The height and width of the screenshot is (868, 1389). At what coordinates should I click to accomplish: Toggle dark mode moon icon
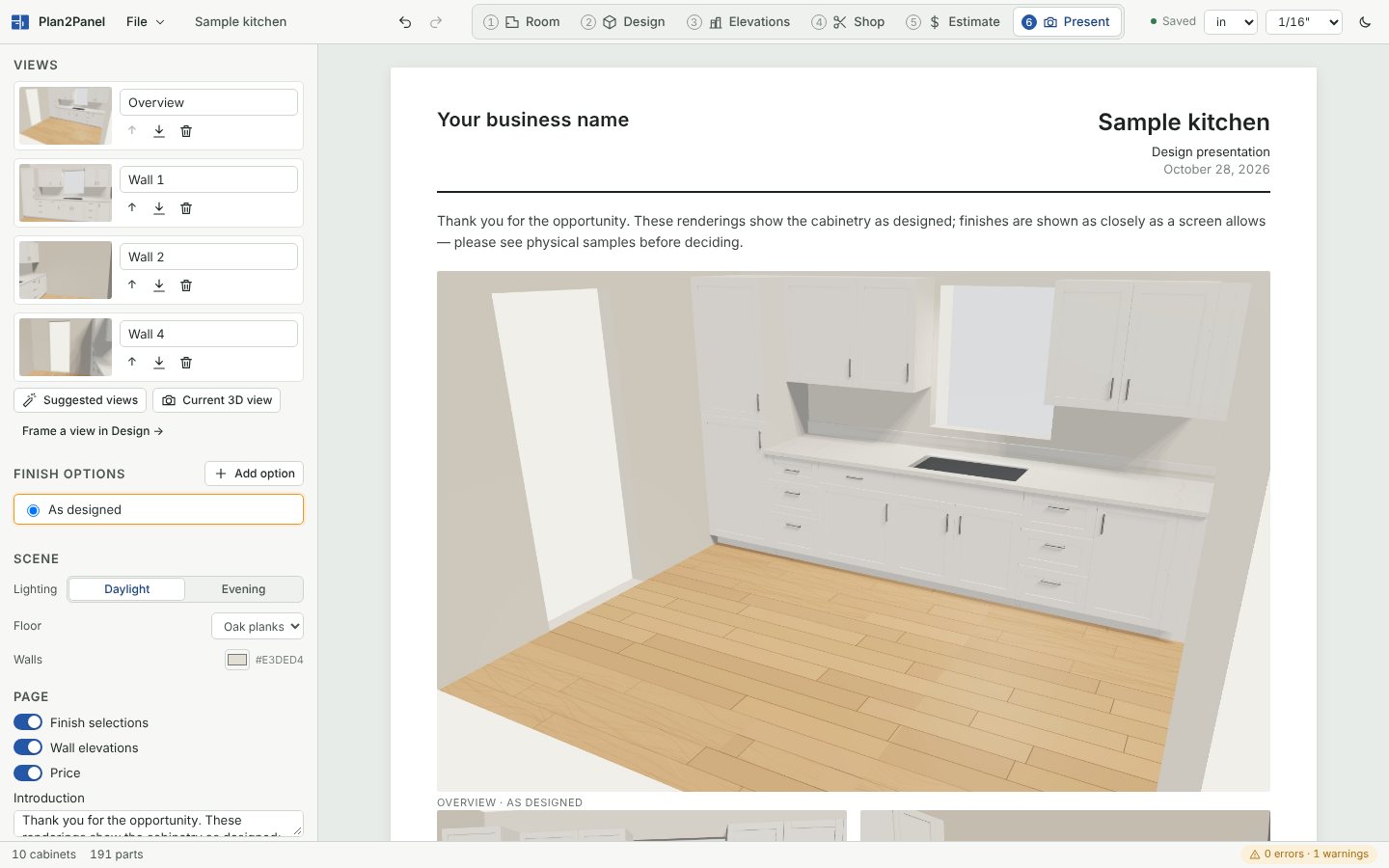point(1365,22)
